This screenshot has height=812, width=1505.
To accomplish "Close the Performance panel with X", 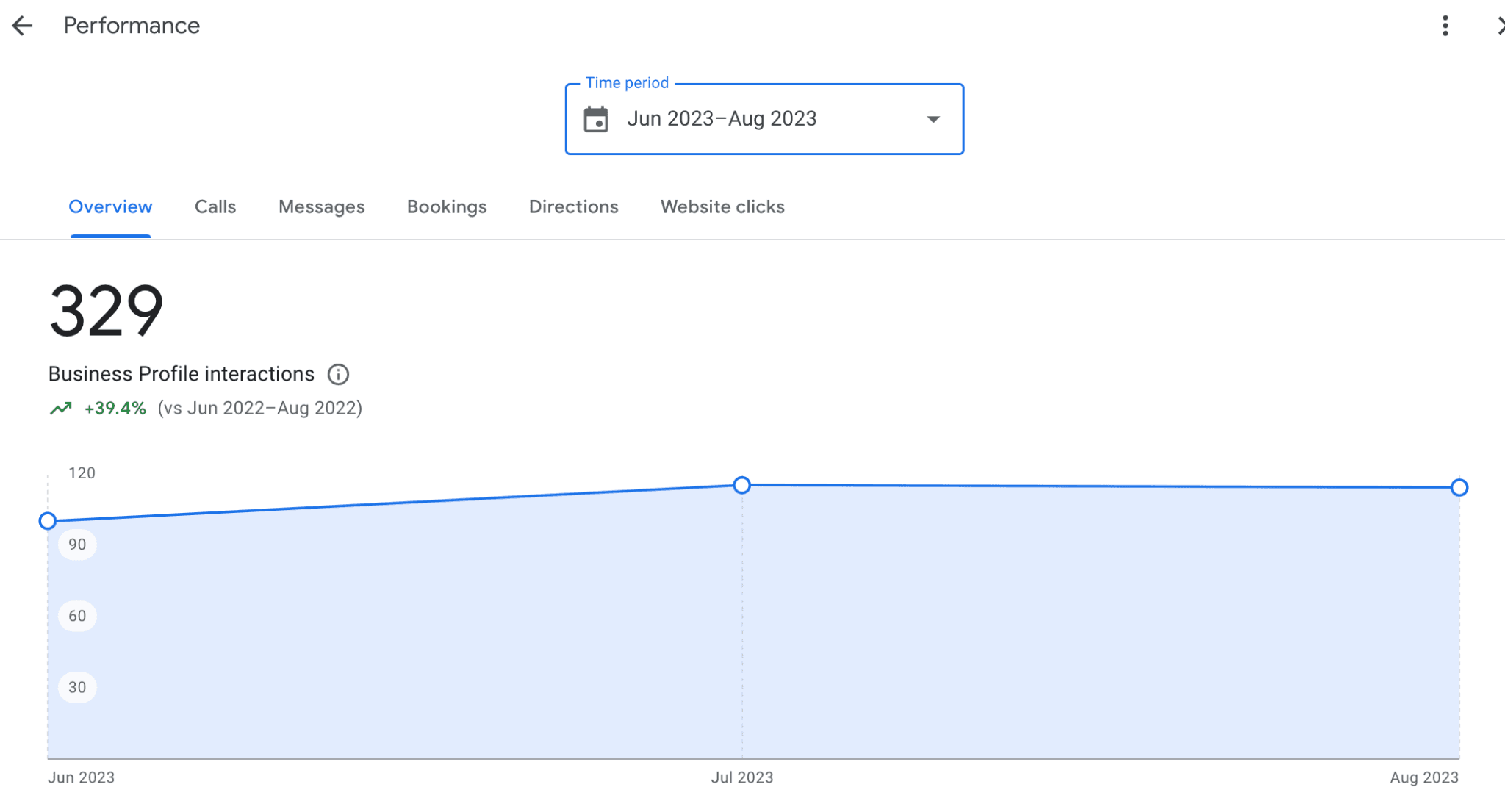I will click(1499, 26).
